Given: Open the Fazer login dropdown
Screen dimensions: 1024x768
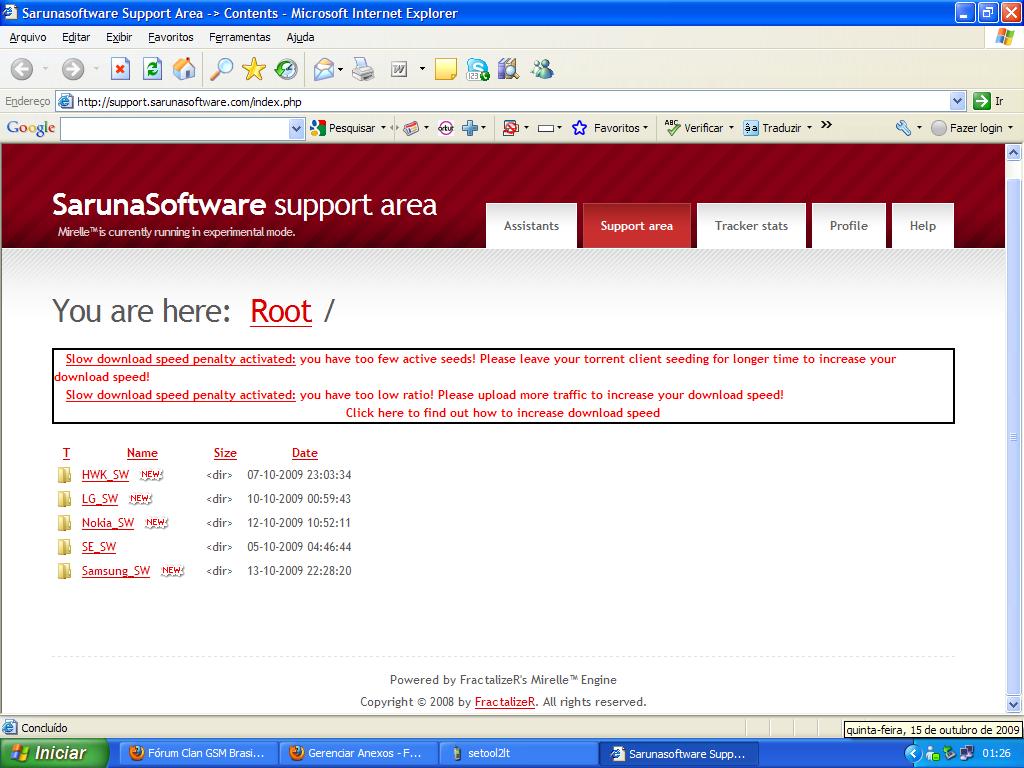Looking at the screenshot, I should pyautogui.click(x=1010, y=128).
